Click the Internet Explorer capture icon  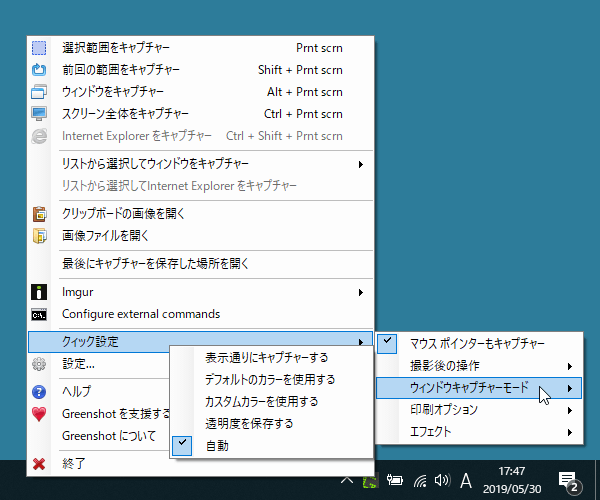pos(39,136)
